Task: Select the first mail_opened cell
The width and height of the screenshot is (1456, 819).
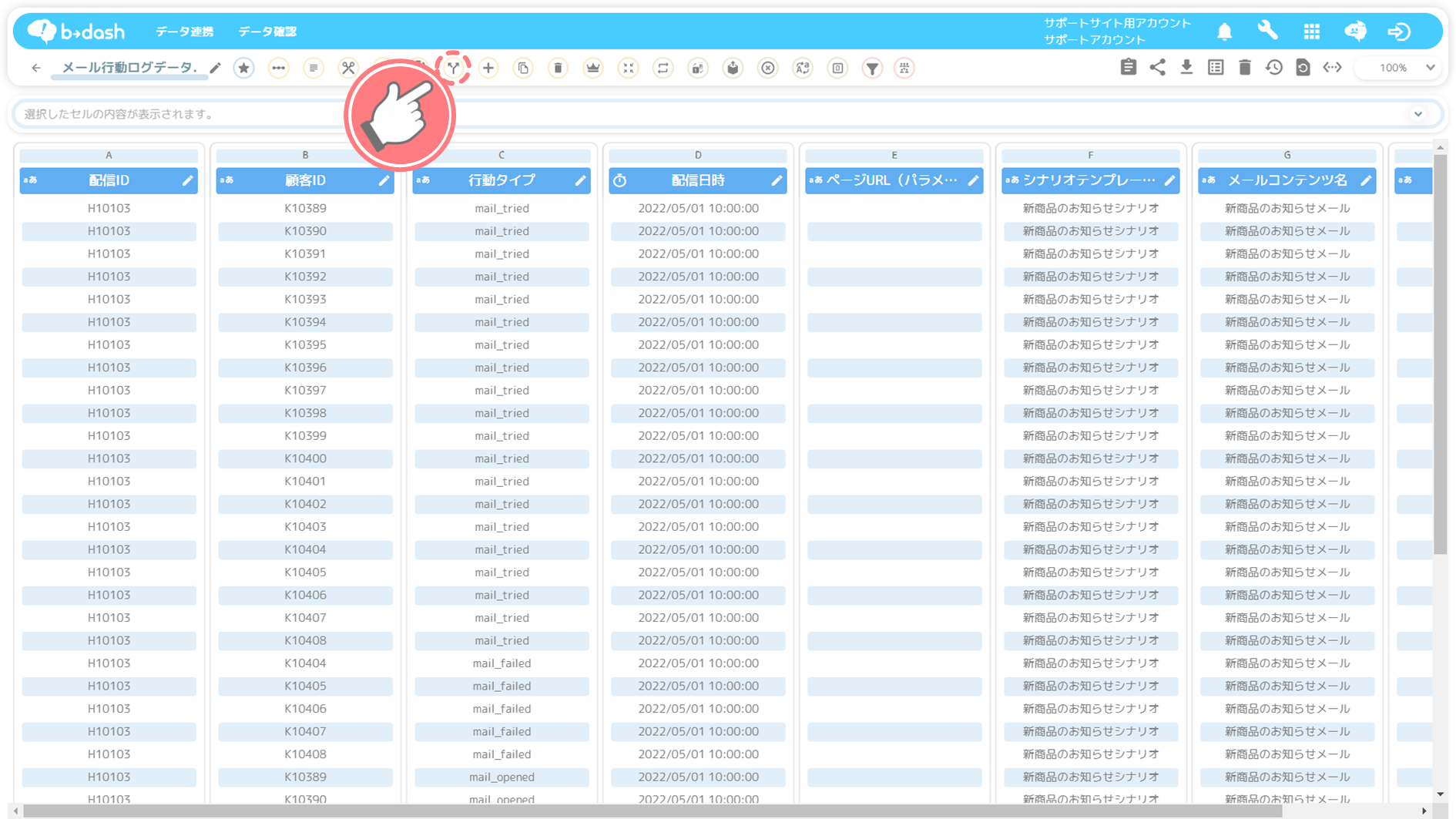Action: pyautogui.click(x=502, y=777)
